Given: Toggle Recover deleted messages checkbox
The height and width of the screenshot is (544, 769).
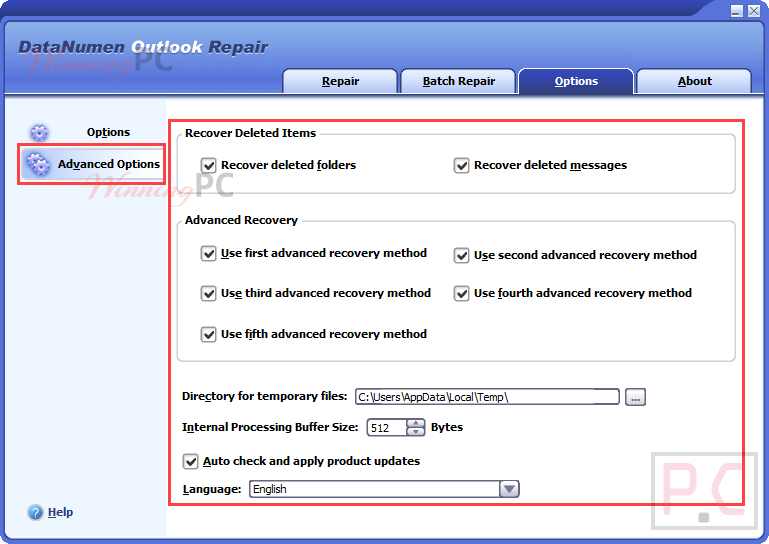Looking at the screenshot, I should click(461, 165).
